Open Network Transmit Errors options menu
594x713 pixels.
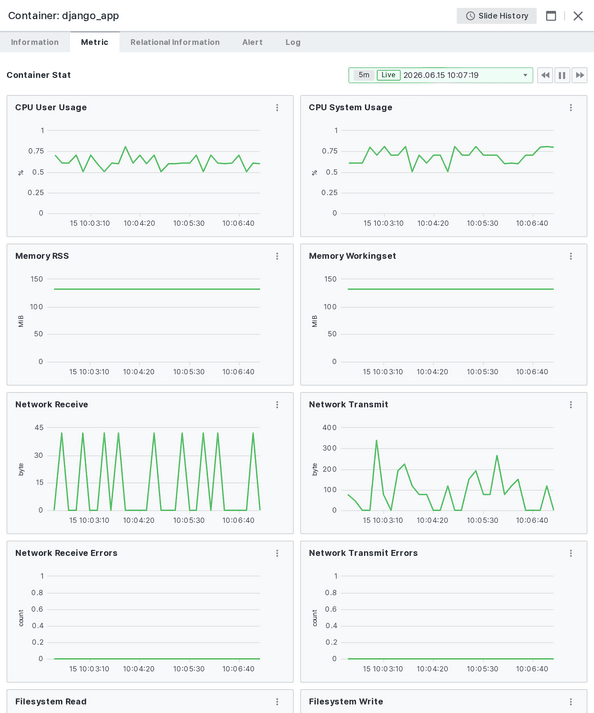coord(571,553)
